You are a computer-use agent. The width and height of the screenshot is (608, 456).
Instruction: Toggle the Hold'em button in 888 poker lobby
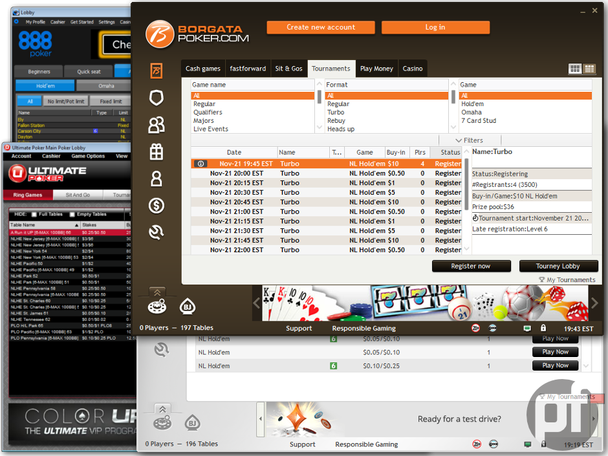[x=45, y=86]
